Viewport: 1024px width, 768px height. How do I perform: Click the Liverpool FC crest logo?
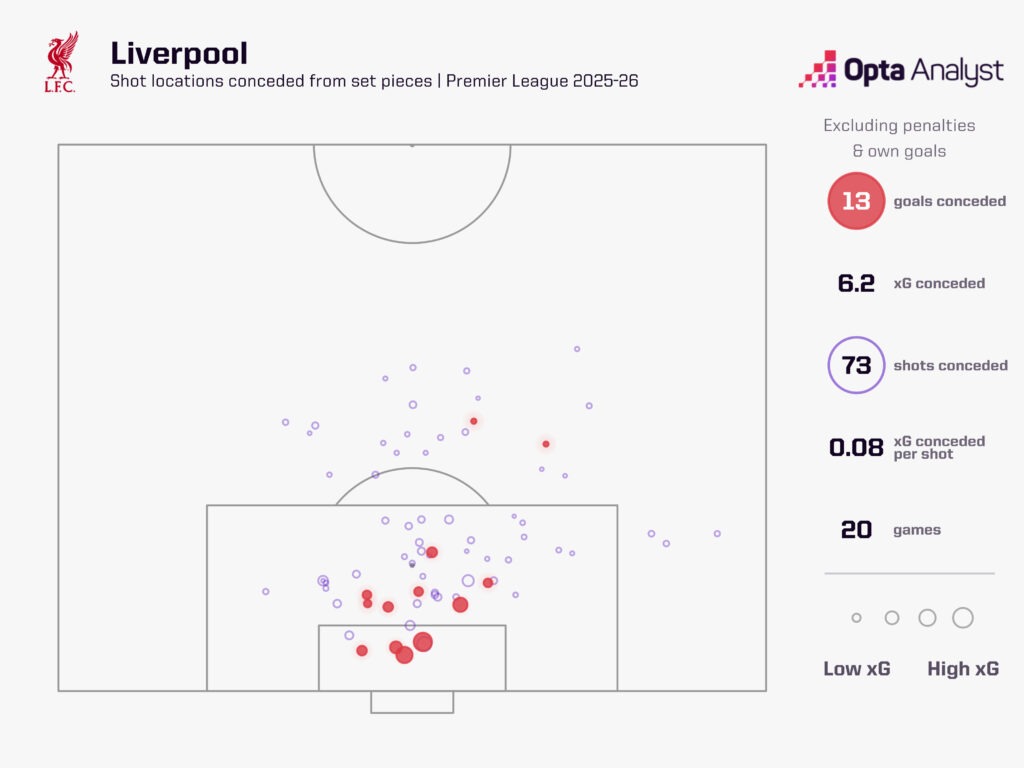[61, 63]
